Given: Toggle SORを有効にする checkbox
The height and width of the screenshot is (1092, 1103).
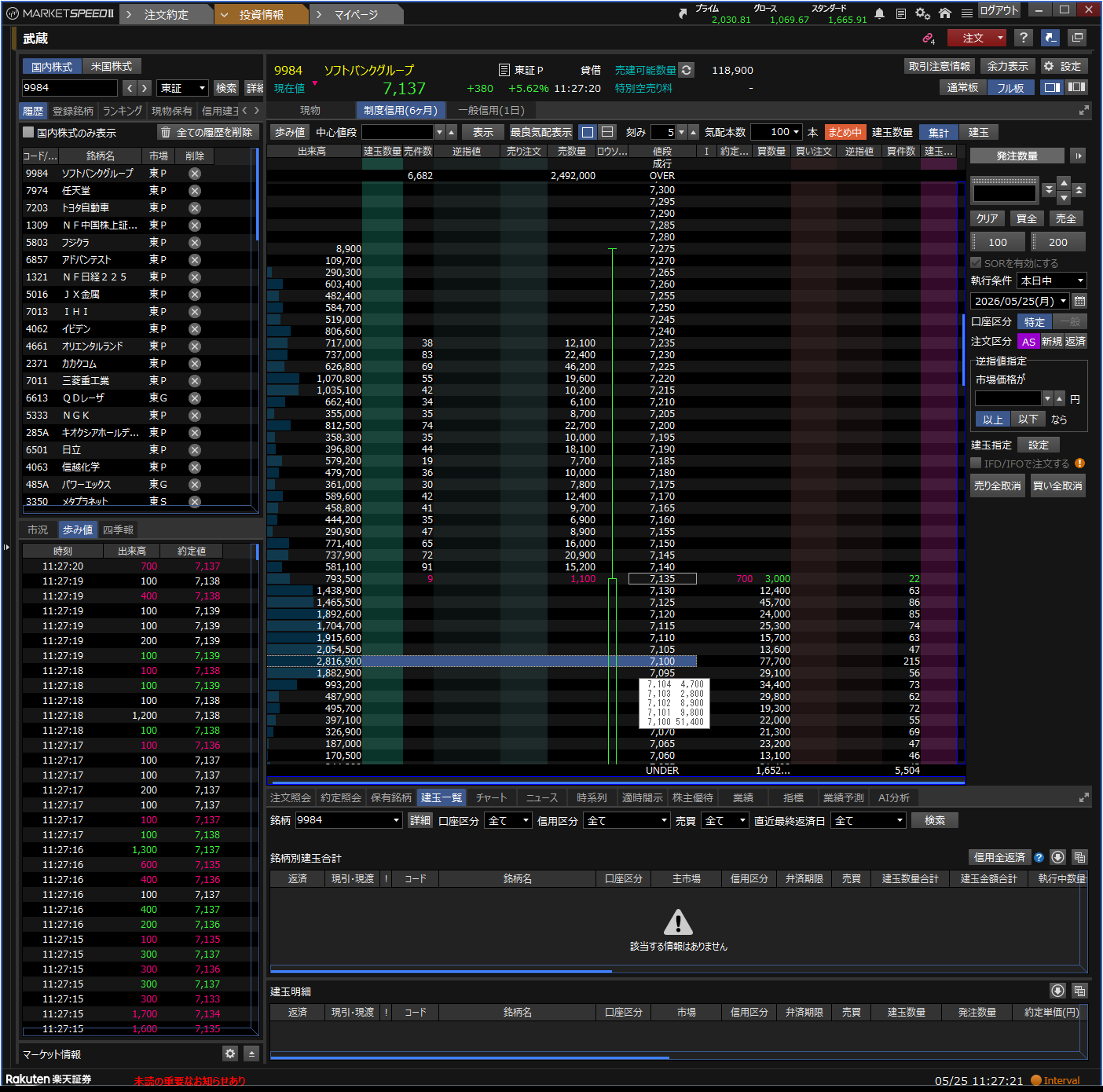Looking at the screenshot, I should (976, 263).
